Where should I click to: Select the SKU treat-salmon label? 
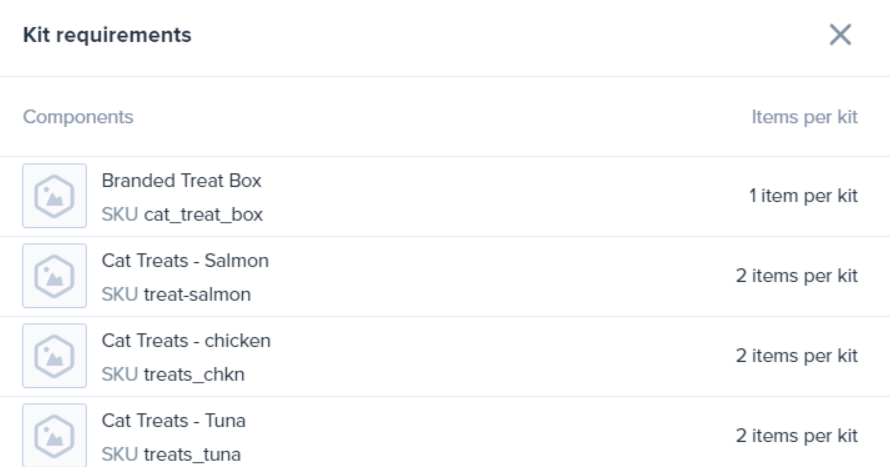[x=176, y=294]
